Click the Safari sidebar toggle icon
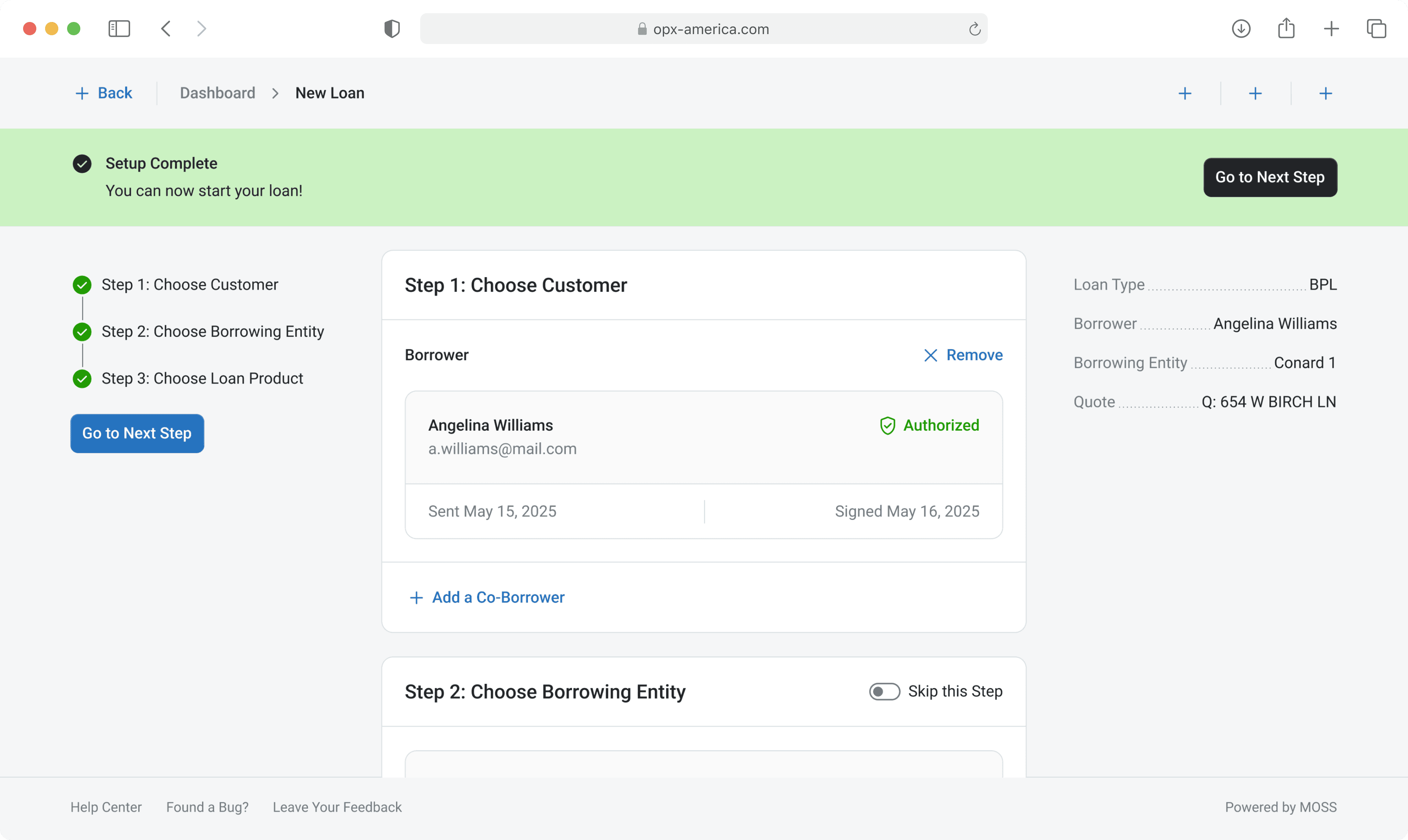Image resolution: width=1408 pixels, height=840 pixels. (119, 29)
